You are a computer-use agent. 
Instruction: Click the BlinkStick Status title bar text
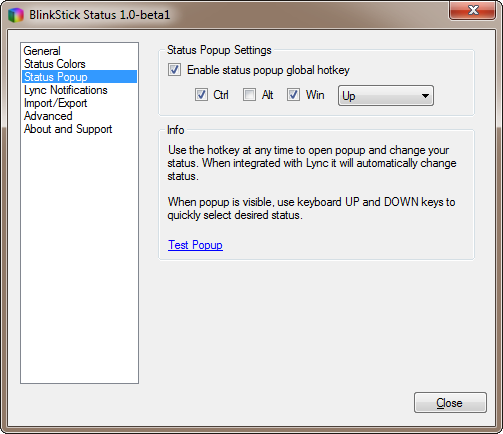(99, 15)
